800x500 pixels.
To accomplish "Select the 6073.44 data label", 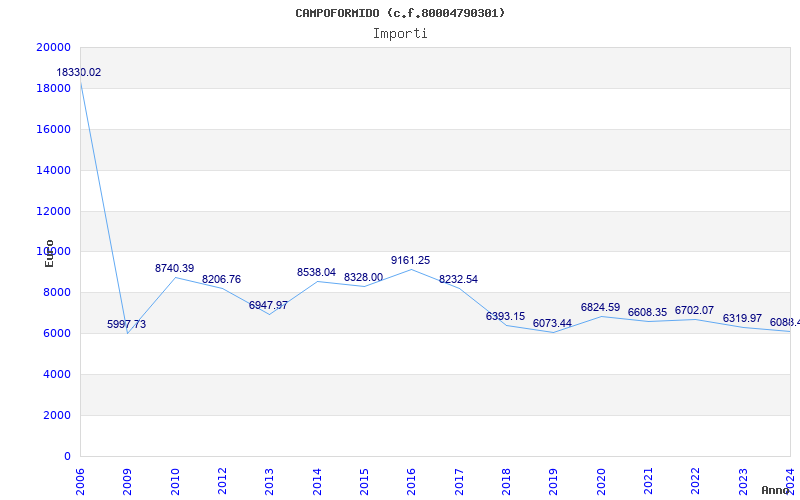I will pyautogui.click(x=552, y=323).
